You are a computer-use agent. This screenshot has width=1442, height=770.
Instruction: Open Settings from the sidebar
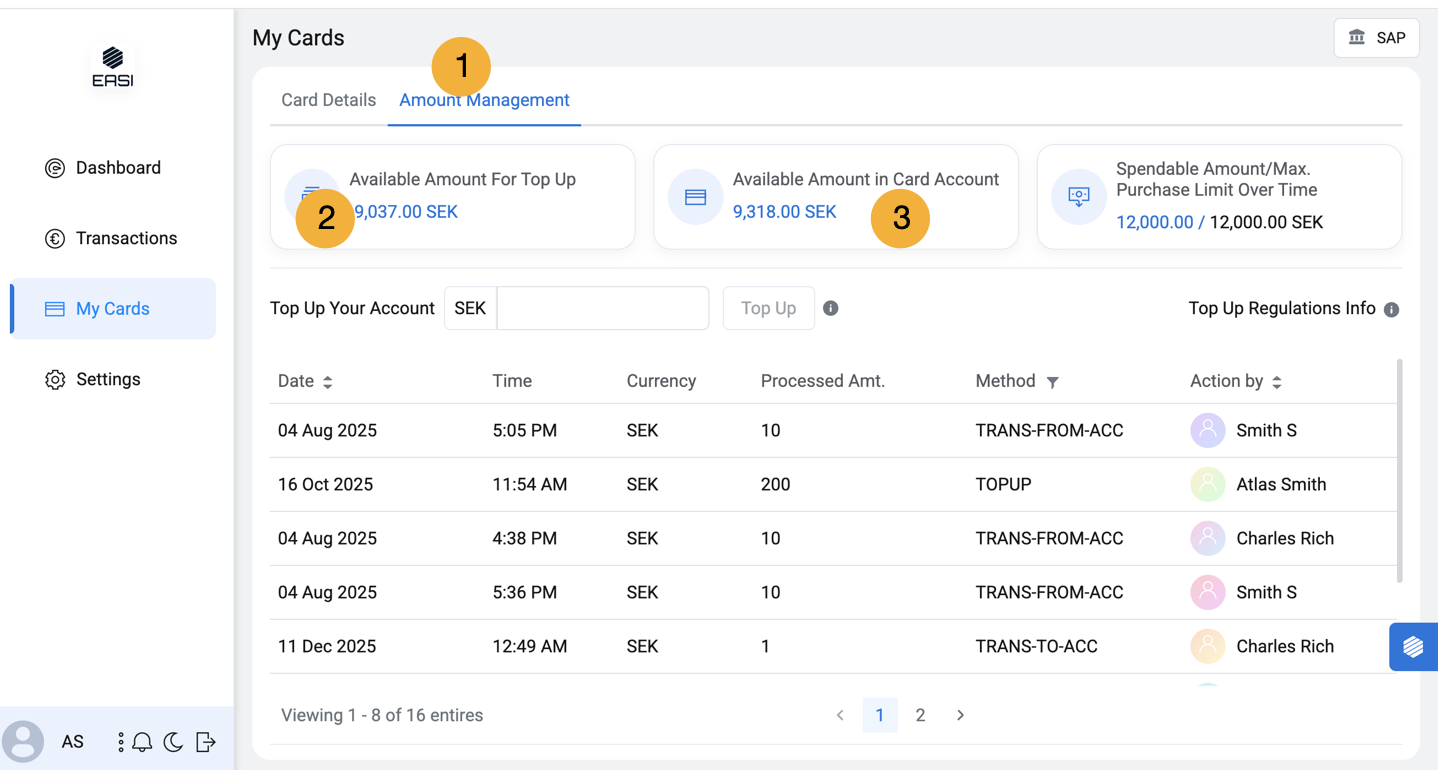108,379
